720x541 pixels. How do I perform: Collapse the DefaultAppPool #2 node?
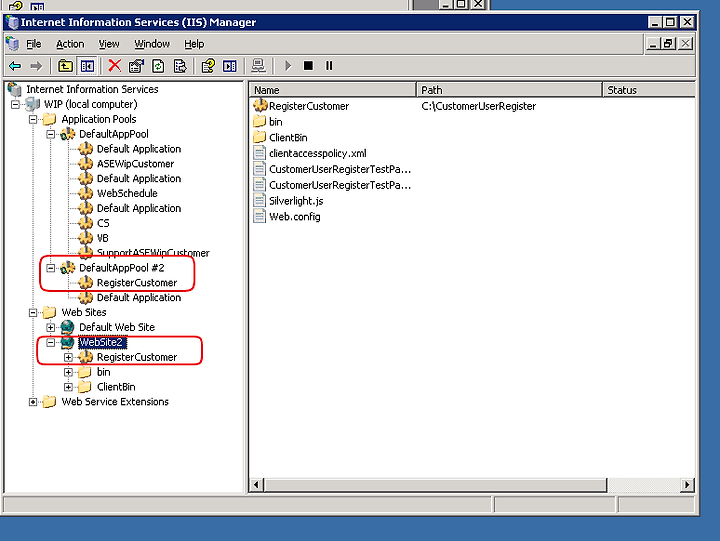51,268
